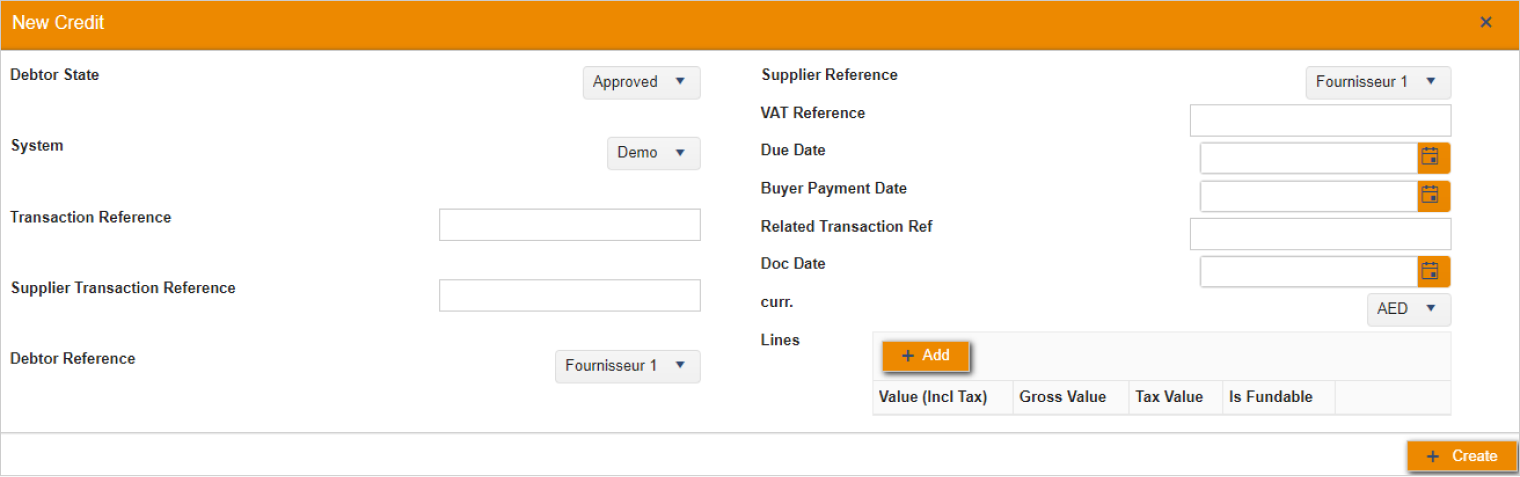Click inside the Due Date text field
Image resolution: width=1520 pixels, height=477 pixels.
[1308, 158]
